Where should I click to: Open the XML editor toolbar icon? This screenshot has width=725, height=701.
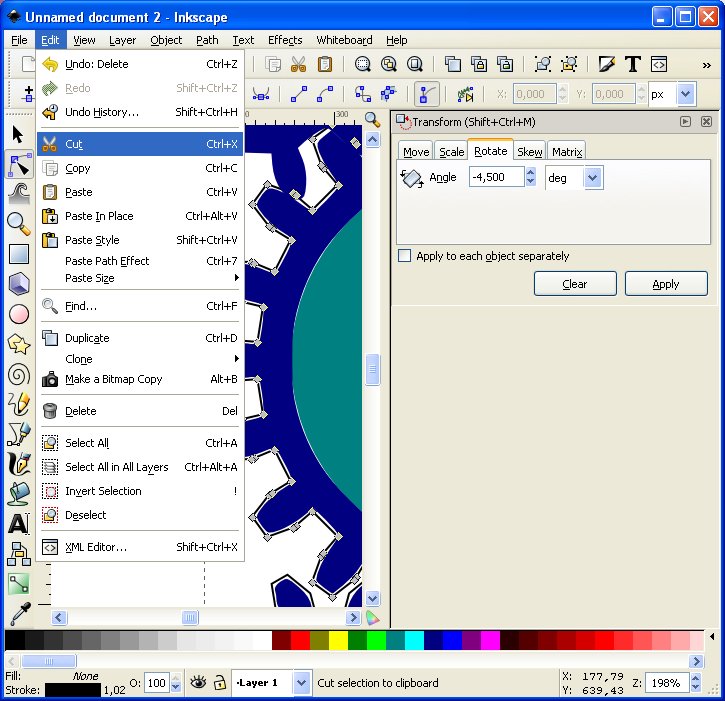click(x=659, y=64)
